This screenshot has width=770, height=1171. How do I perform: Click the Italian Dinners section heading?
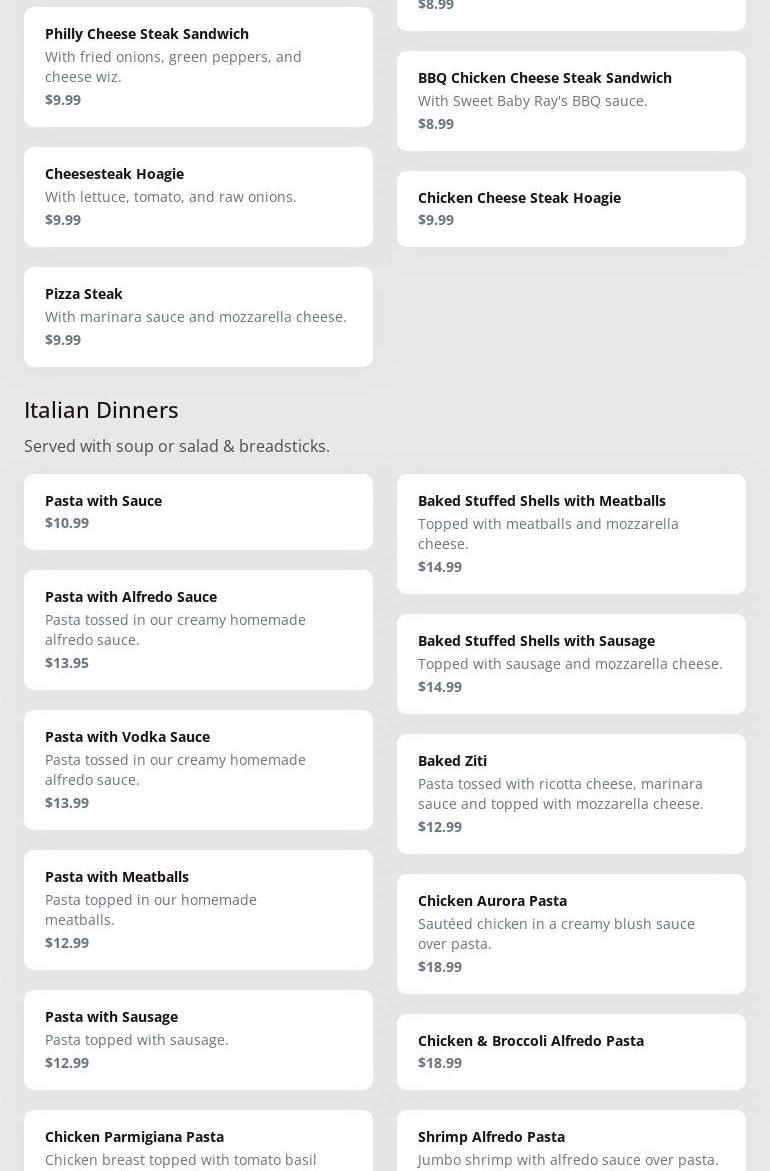(x=101, y=409)
